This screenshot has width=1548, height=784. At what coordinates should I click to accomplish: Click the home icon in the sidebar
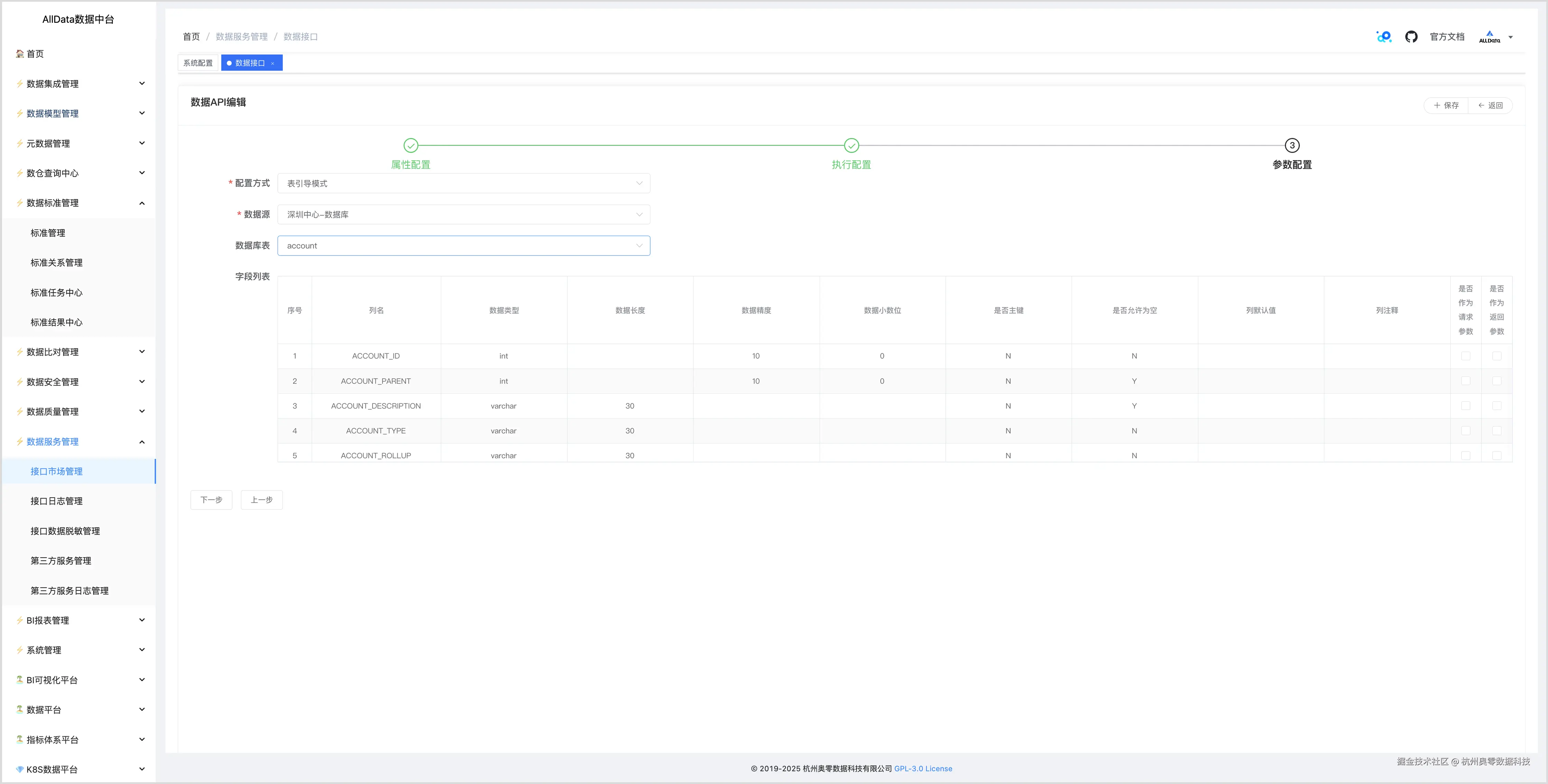coord(20,54)
